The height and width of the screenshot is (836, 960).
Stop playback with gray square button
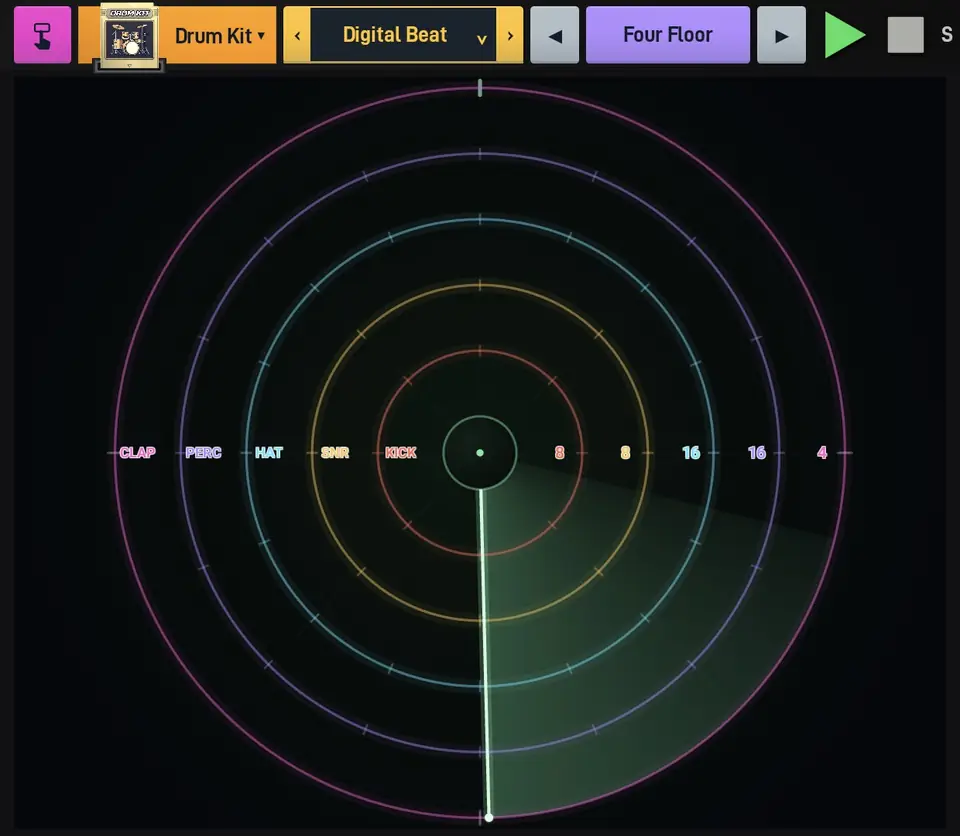tap(906, 35)
